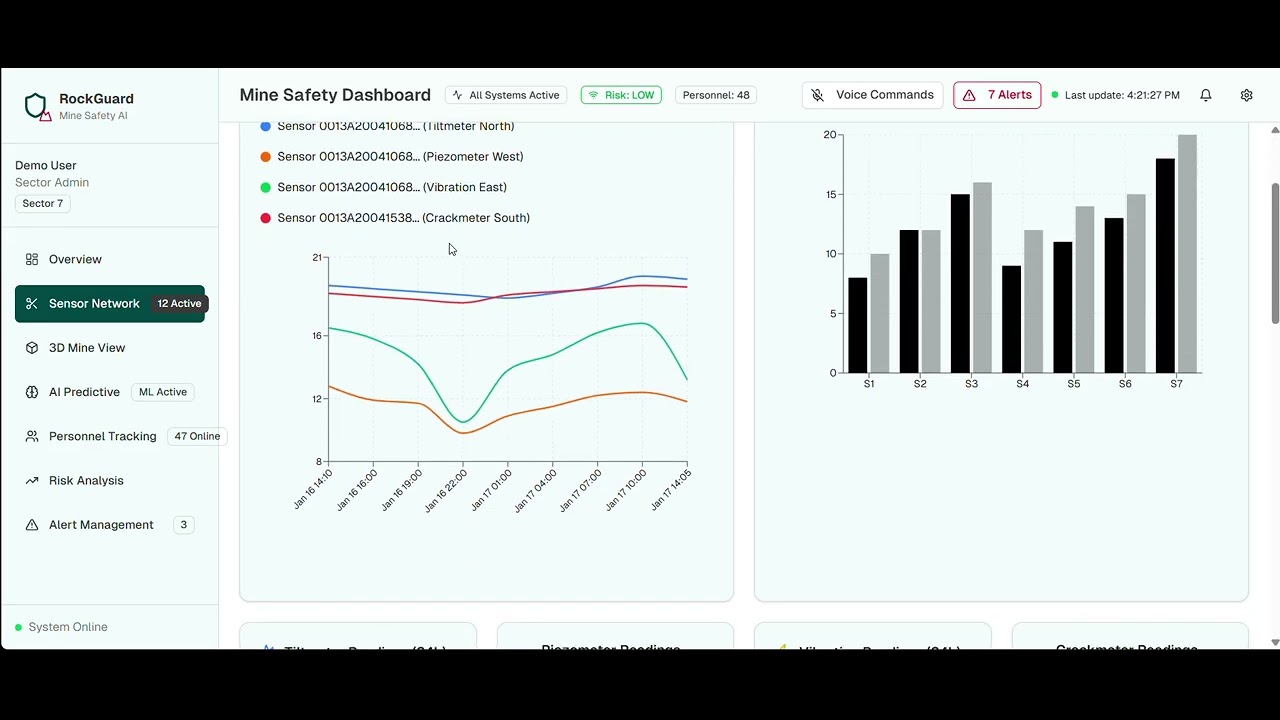
Task: Click the Sector Admin role text
Action: coord(52,183)
